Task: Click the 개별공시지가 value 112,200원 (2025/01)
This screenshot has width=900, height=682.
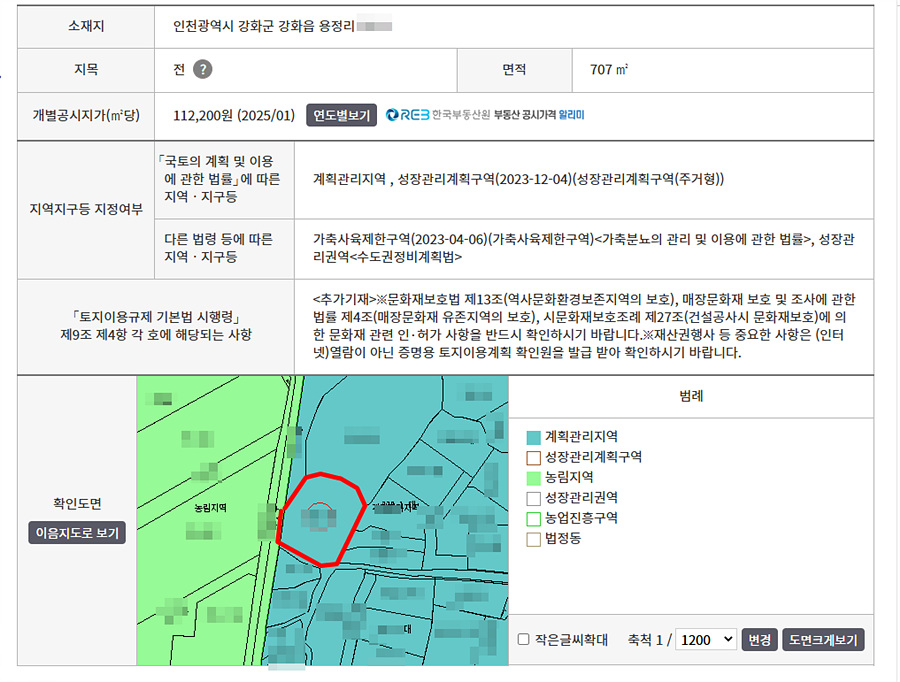Action: (x=234, y=115)
